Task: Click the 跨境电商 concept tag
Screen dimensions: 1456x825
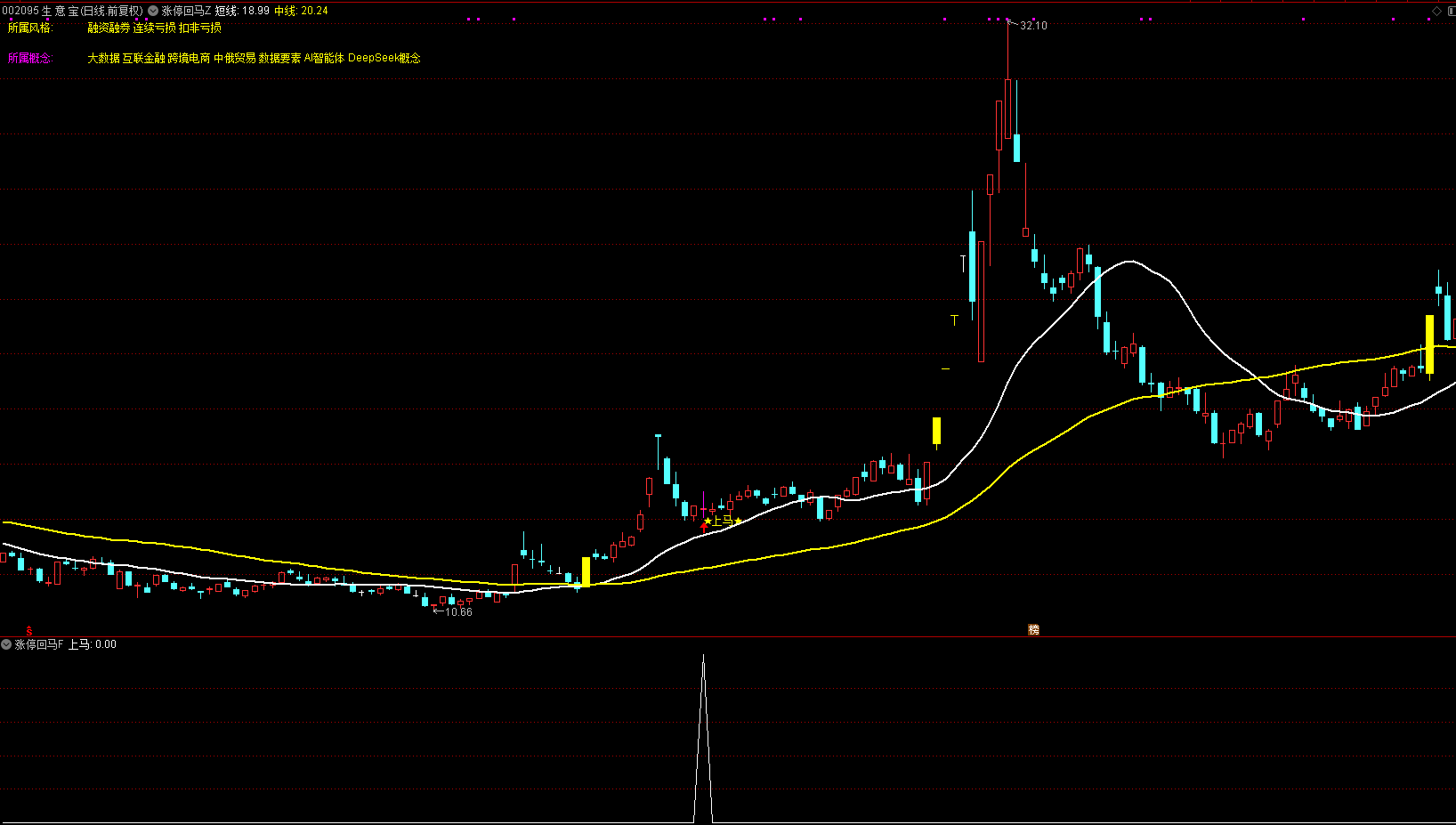Action: [190, 59]
